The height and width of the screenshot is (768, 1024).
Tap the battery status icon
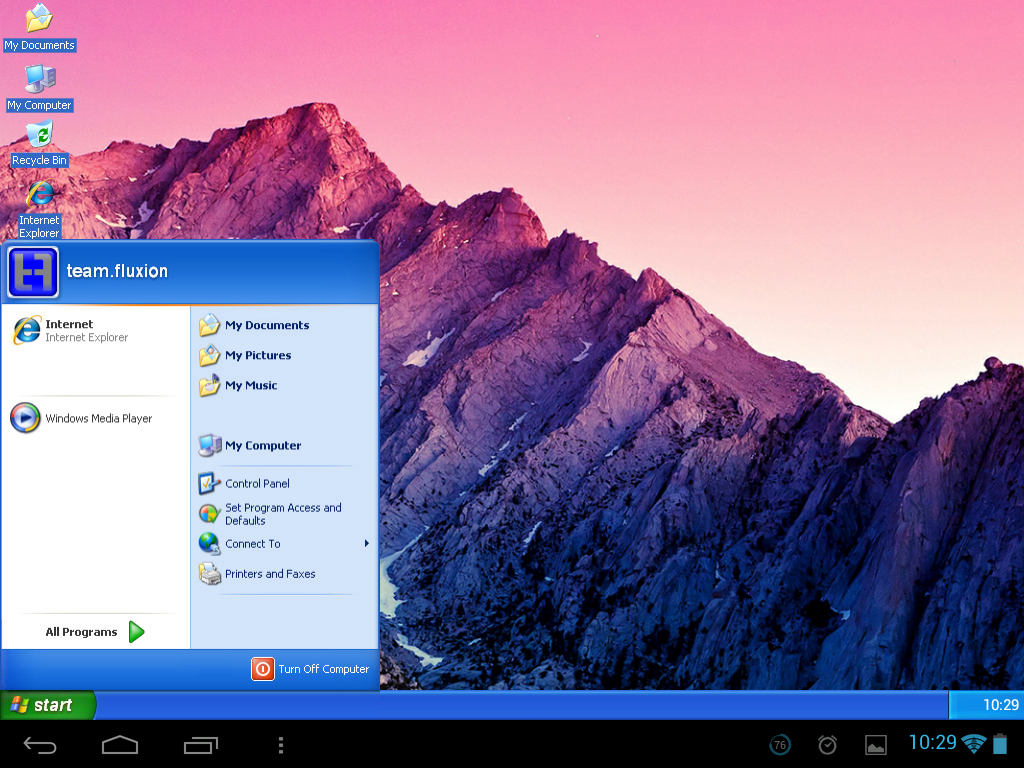1000,743
